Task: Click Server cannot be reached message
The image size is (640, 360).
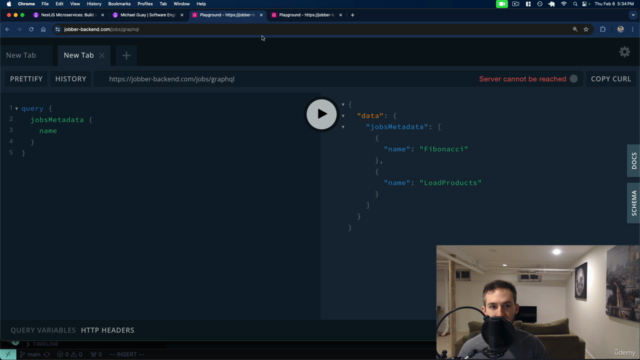Action: [522, 79]
